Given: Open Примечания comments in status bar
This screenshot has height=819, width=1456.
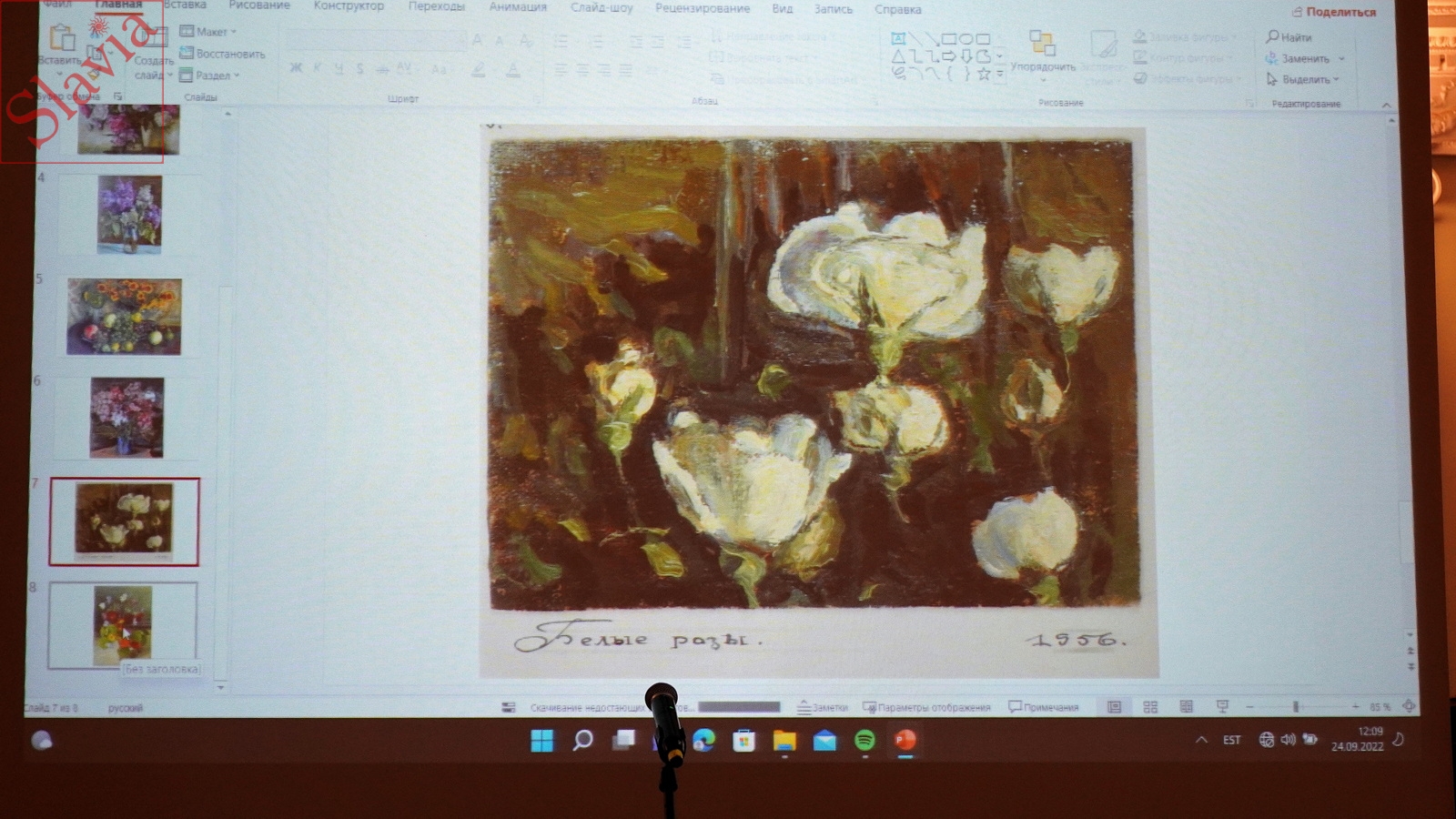Looking at the screenshot, I should pos(1043,707).
